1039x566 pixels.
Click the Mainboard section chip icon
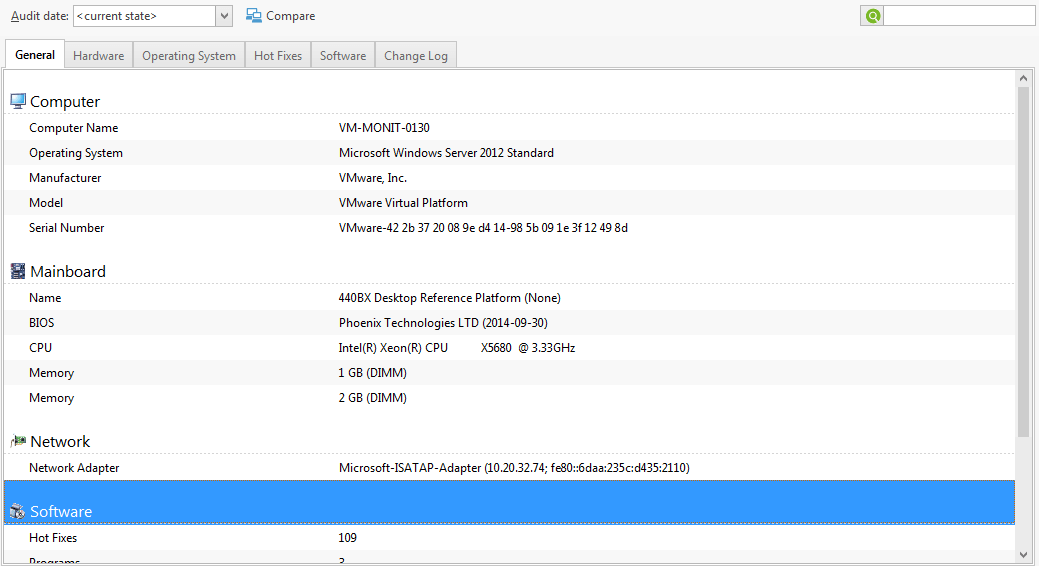[18, 271]
